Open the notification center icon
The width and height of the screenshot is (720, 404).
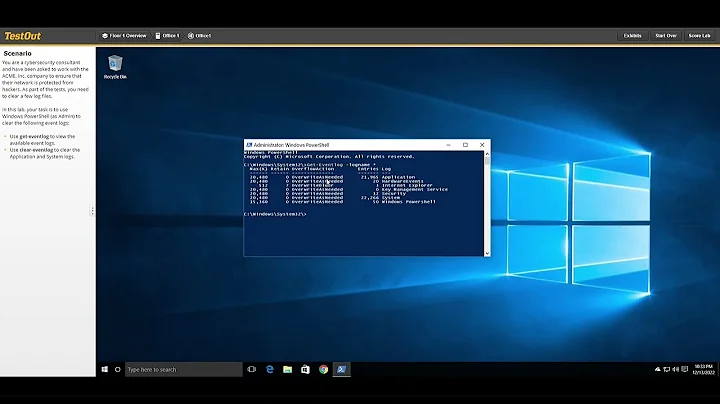[x=685, y=370]
